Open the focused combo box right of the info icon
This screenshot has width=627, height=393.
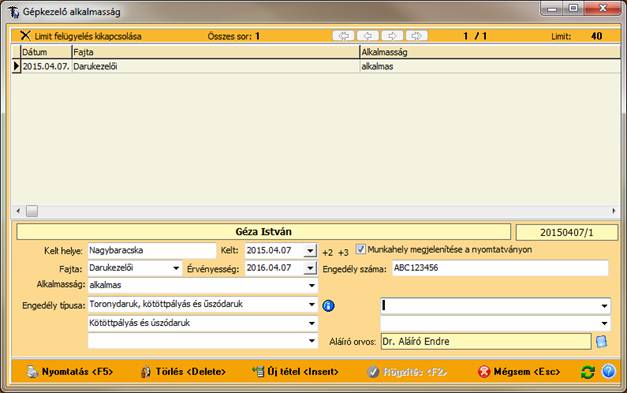pyautogui.click(x=604, y=306)
